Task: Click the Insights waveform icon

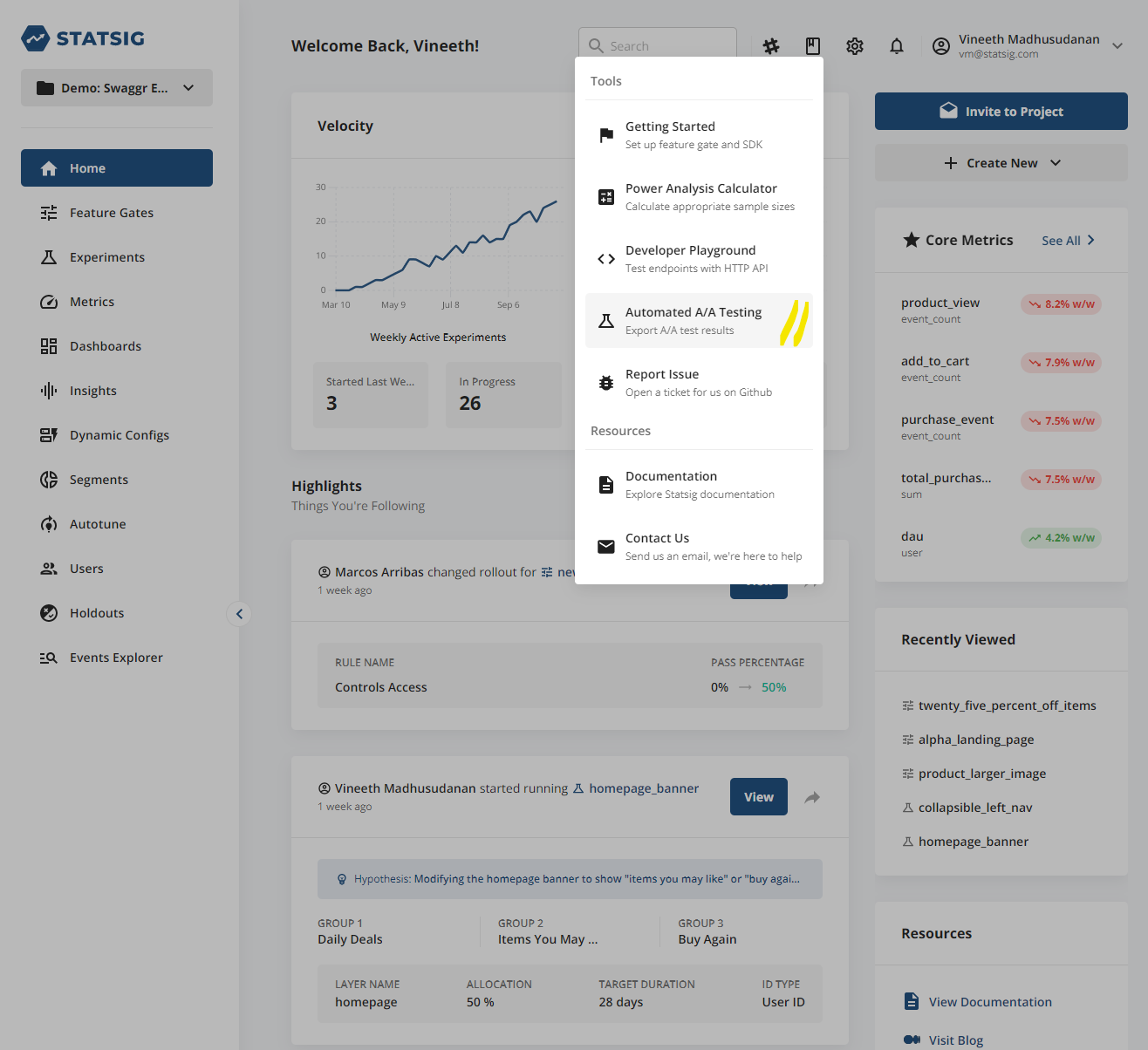Action: coord(49,391)
